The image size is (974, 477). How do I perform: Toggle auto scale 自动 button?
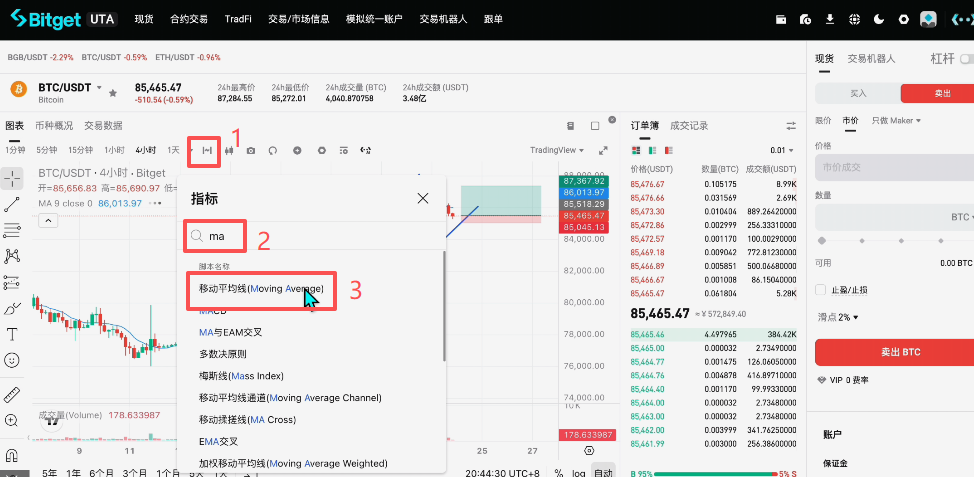[603, 473]
